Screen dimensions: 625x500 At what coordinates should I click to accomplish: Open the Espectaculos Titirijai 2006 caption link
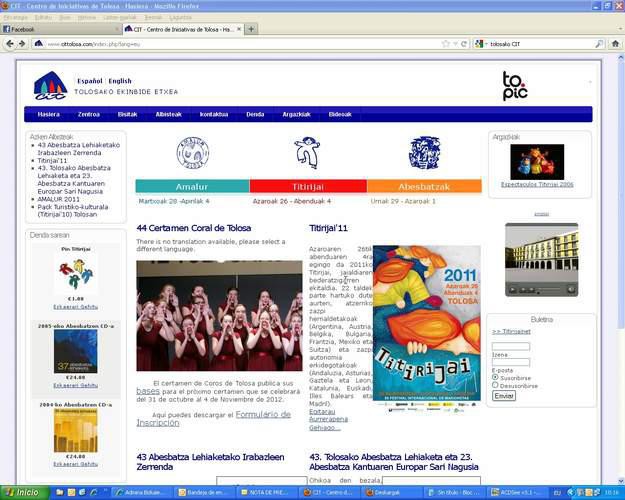(537, 184)
